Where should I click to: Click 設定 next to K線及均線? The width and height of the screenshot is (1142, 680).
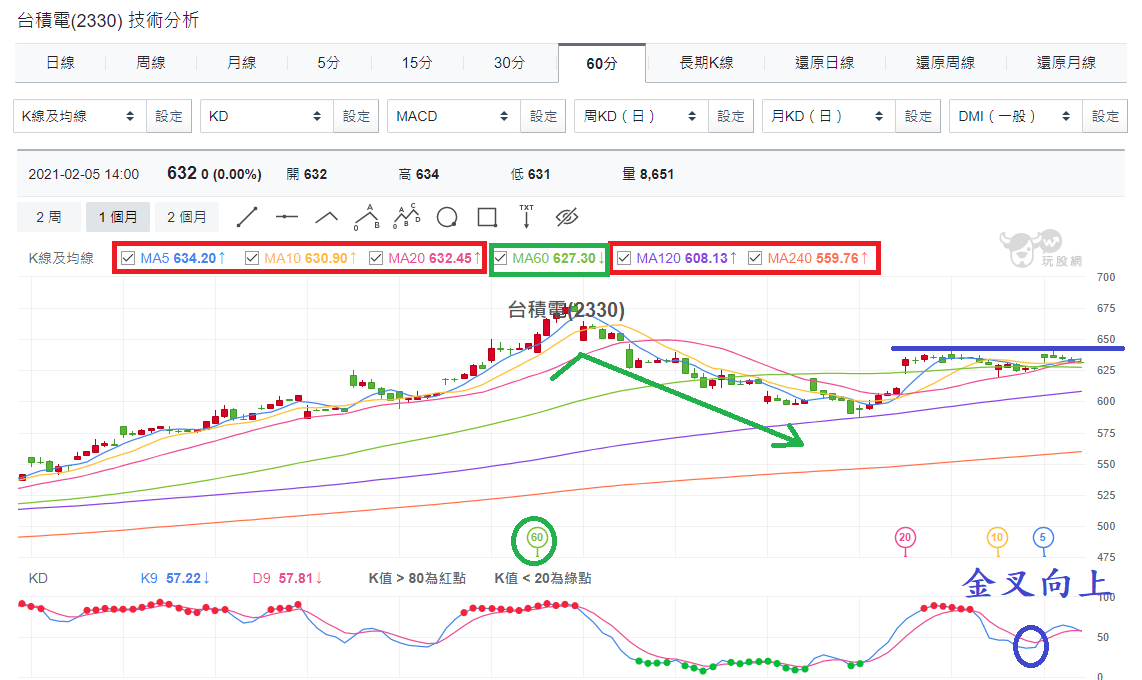[169, 116]
